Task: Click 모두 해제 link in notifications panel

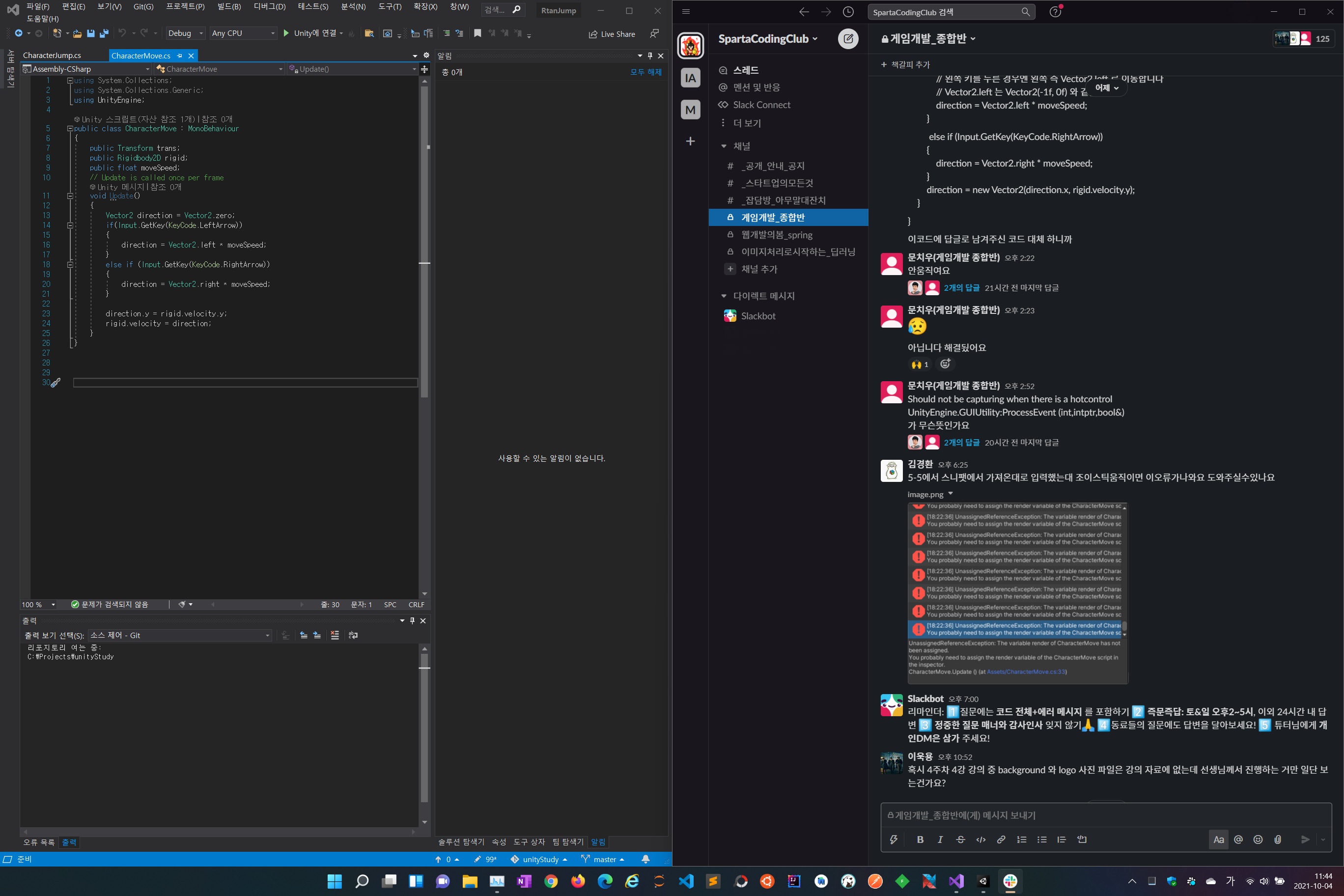Action: click(645, 72)
